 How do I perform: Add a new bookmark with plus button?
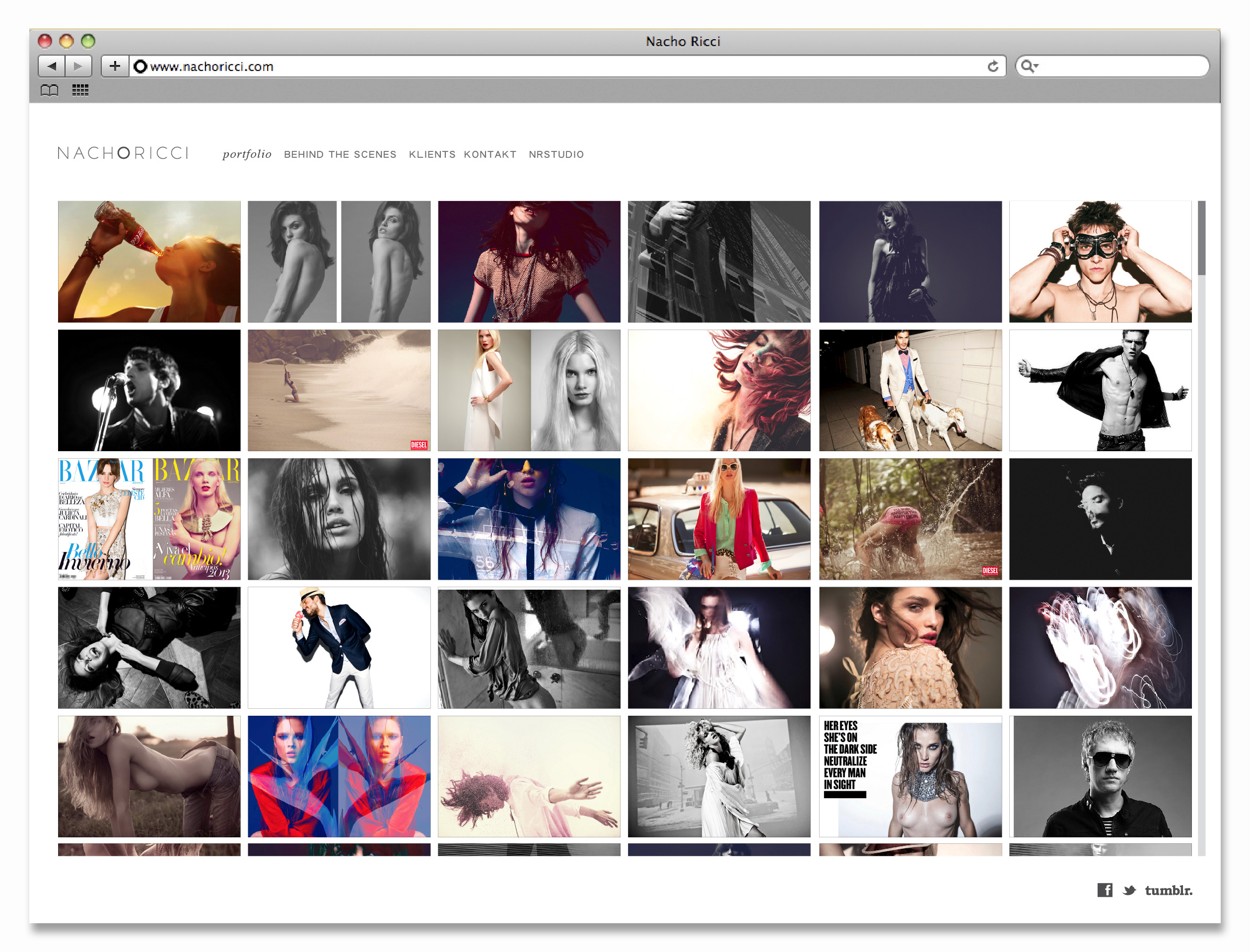click(115, 66)
